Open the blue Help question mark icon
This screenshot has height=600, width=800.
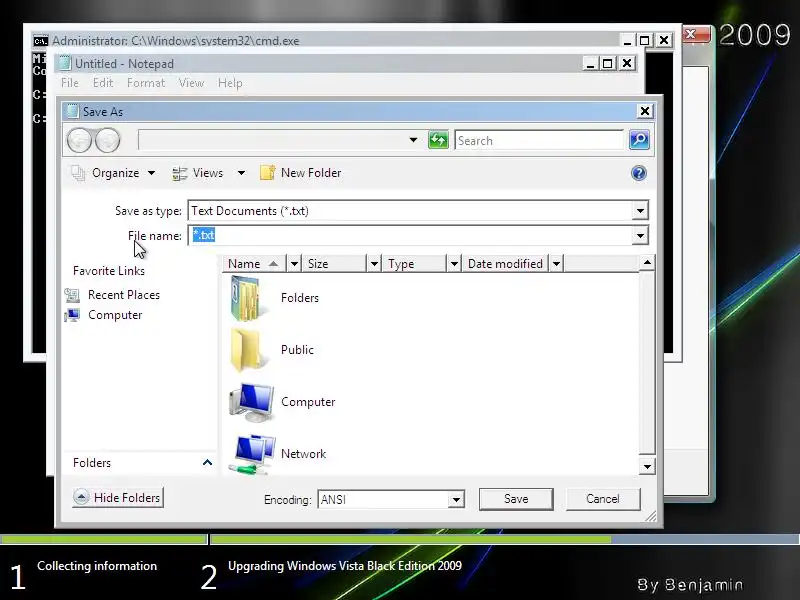639,173
